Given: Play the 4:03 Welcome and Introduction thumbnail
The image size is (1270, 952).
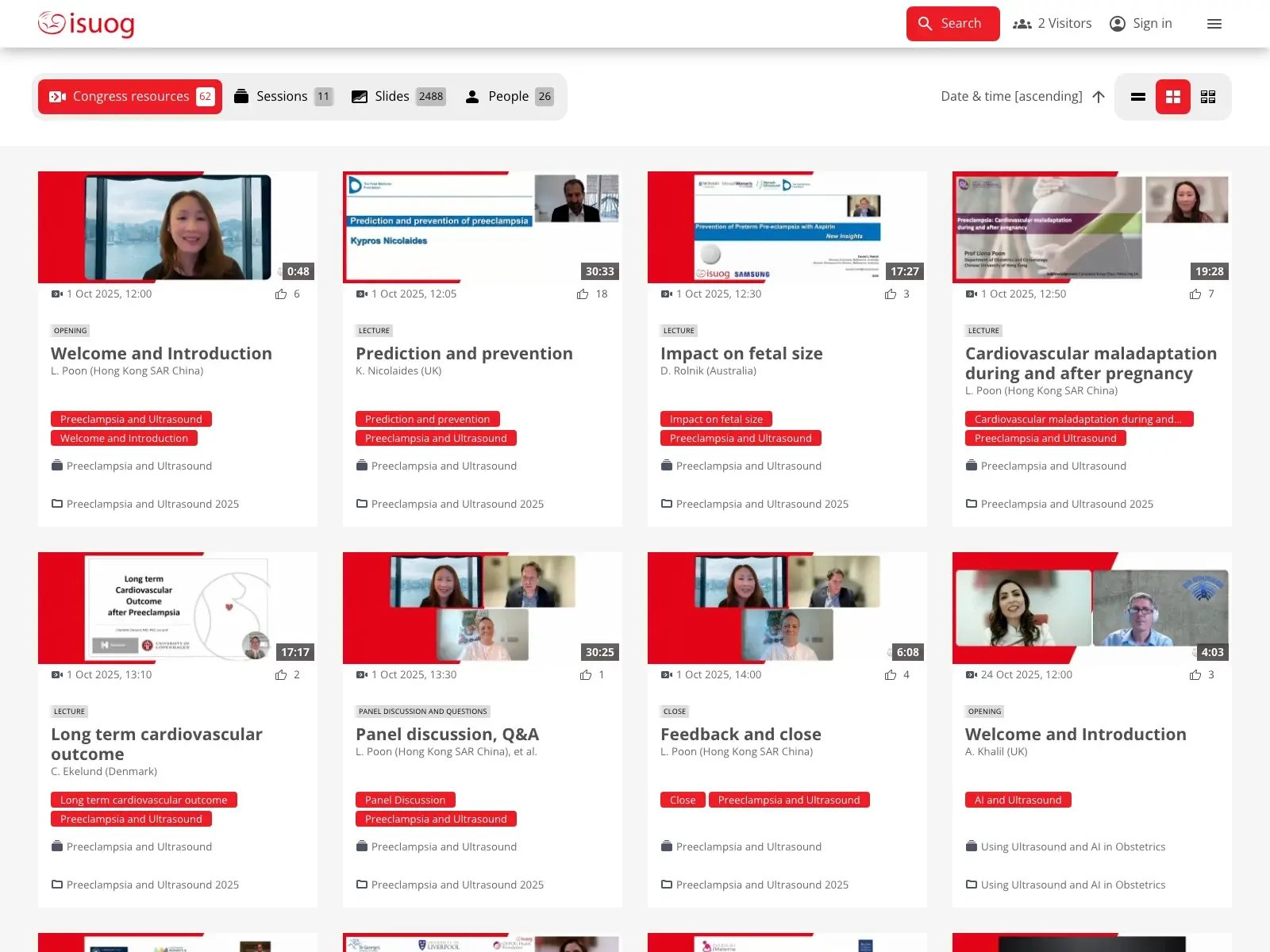Looking at the screenshot, I should coord(1092,608).
